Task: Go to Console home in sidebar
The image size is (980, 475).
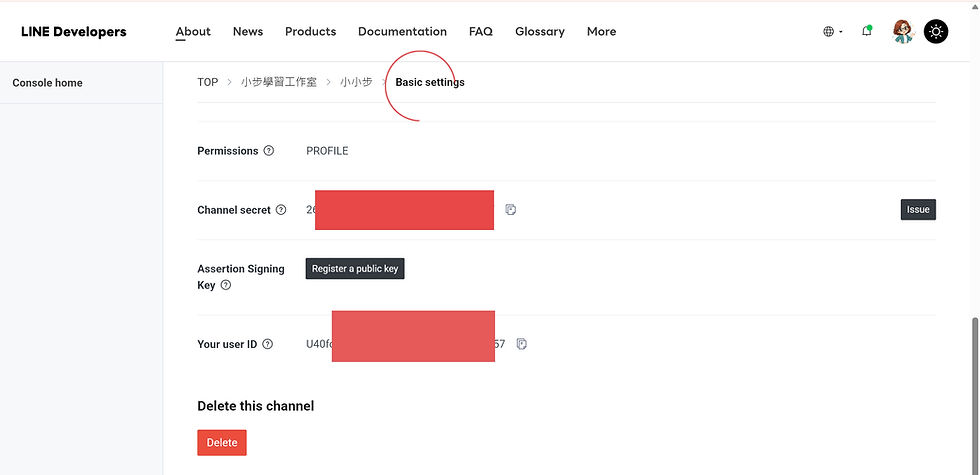Action: click(48, 82)
